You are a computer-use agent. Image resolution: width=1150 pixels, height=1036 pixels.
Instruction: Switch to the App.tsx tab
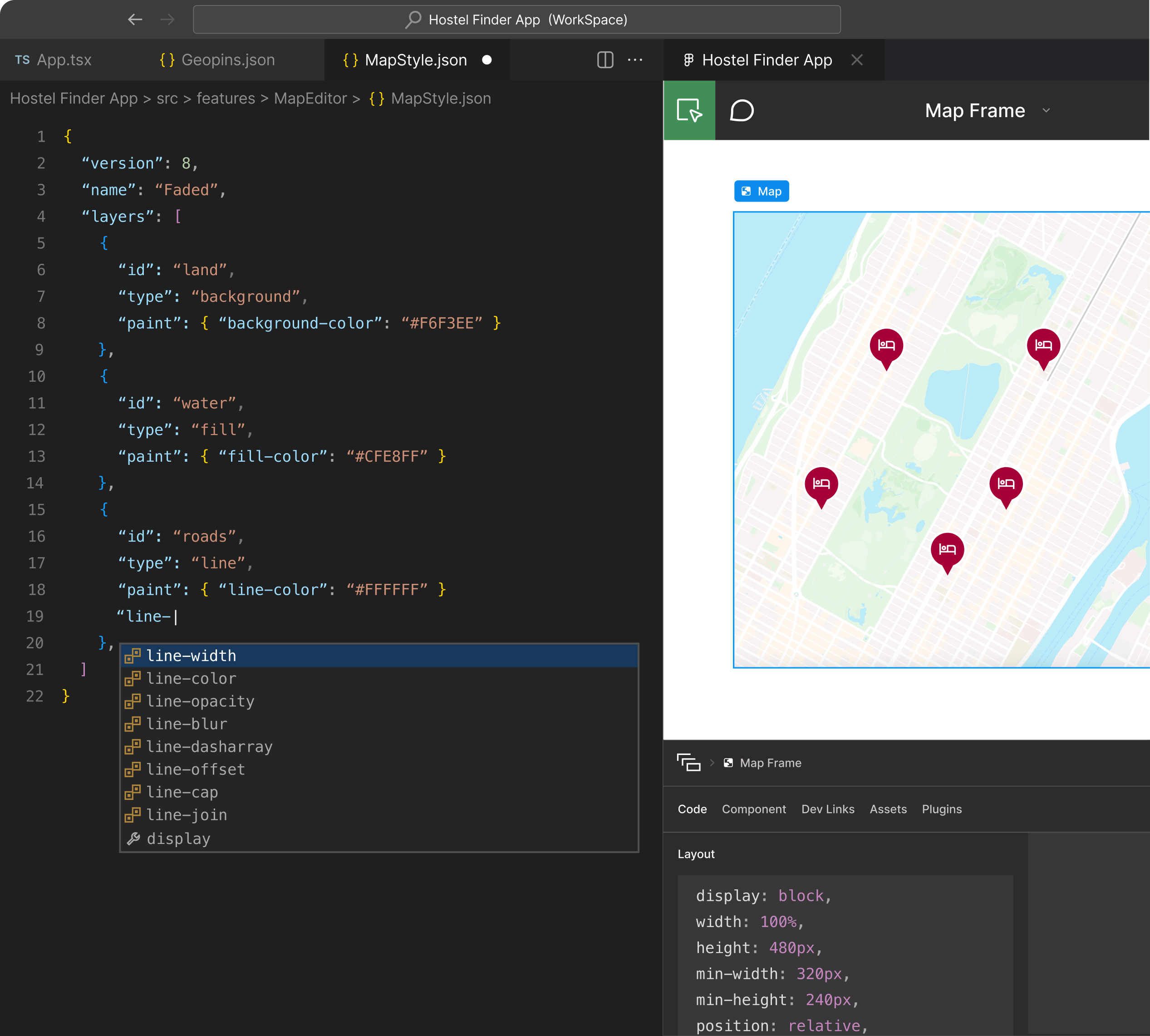[x=64, y=60]
